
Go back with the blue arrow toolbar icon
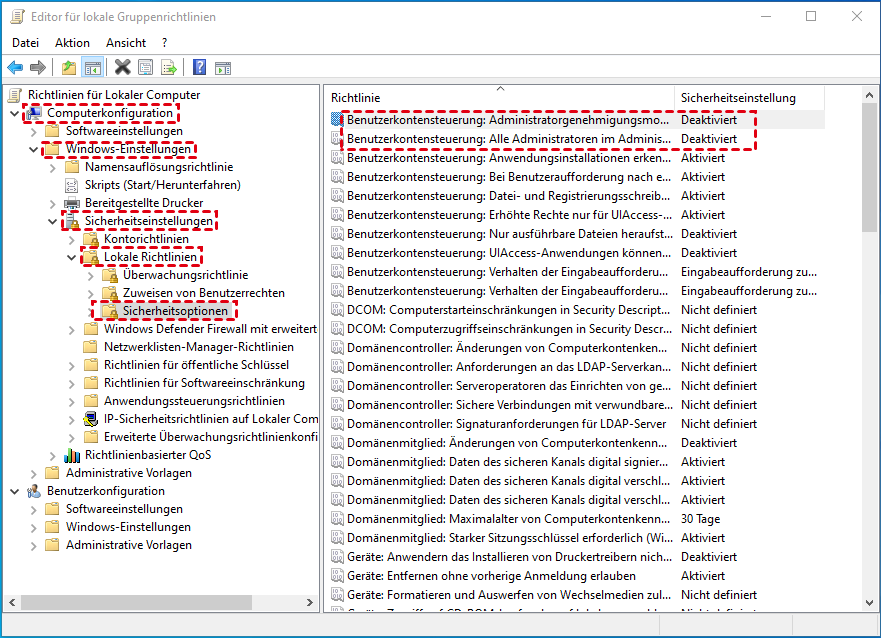click(15, 68)
